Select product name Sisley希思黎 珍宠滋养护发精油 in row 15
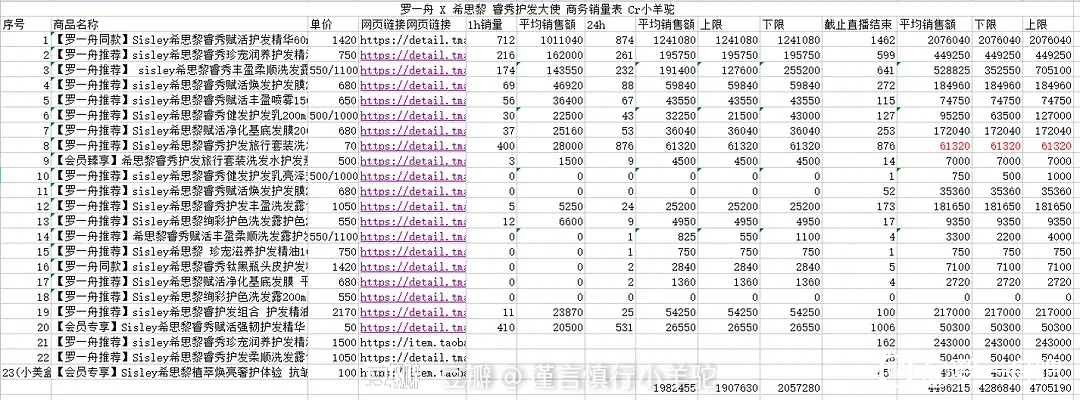This screenshot has height=400, width=1080. pos(180,252)
